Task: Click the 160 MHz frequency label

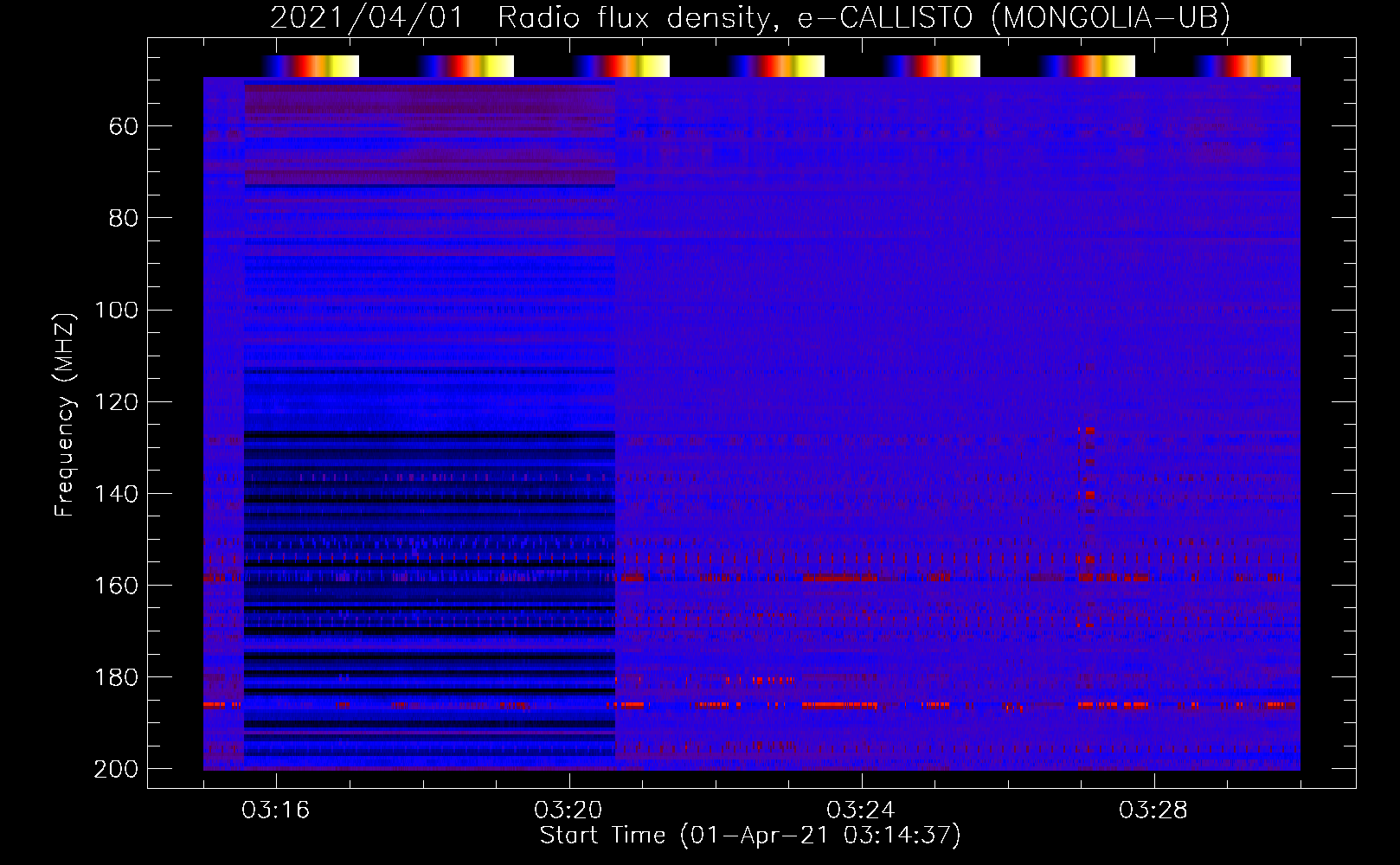Action: [x=117, y=586]
